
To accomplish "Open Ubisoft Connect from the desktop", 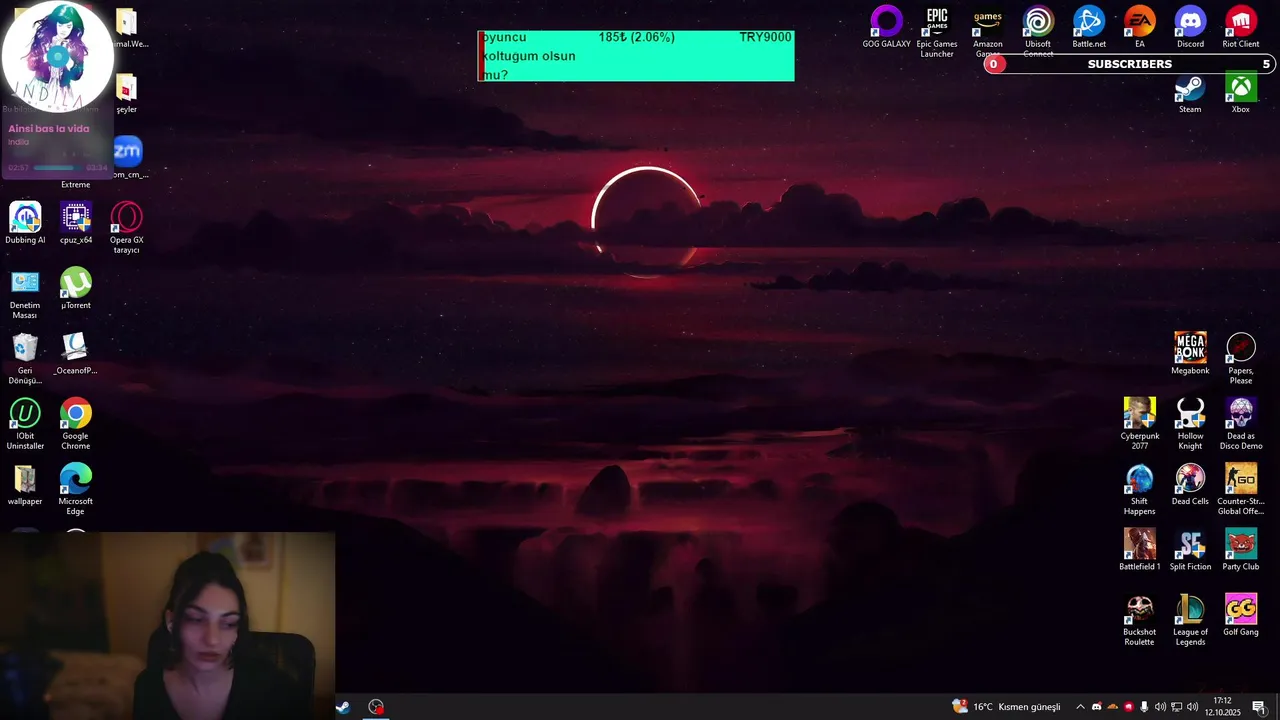I will pos(1038,32).
